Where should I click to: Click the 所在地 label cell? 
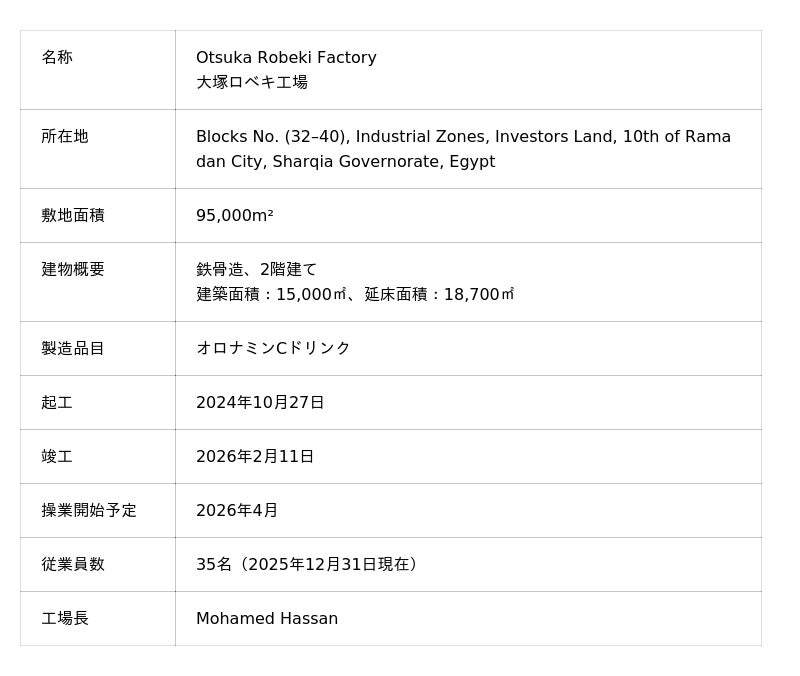tap(65, 137)
